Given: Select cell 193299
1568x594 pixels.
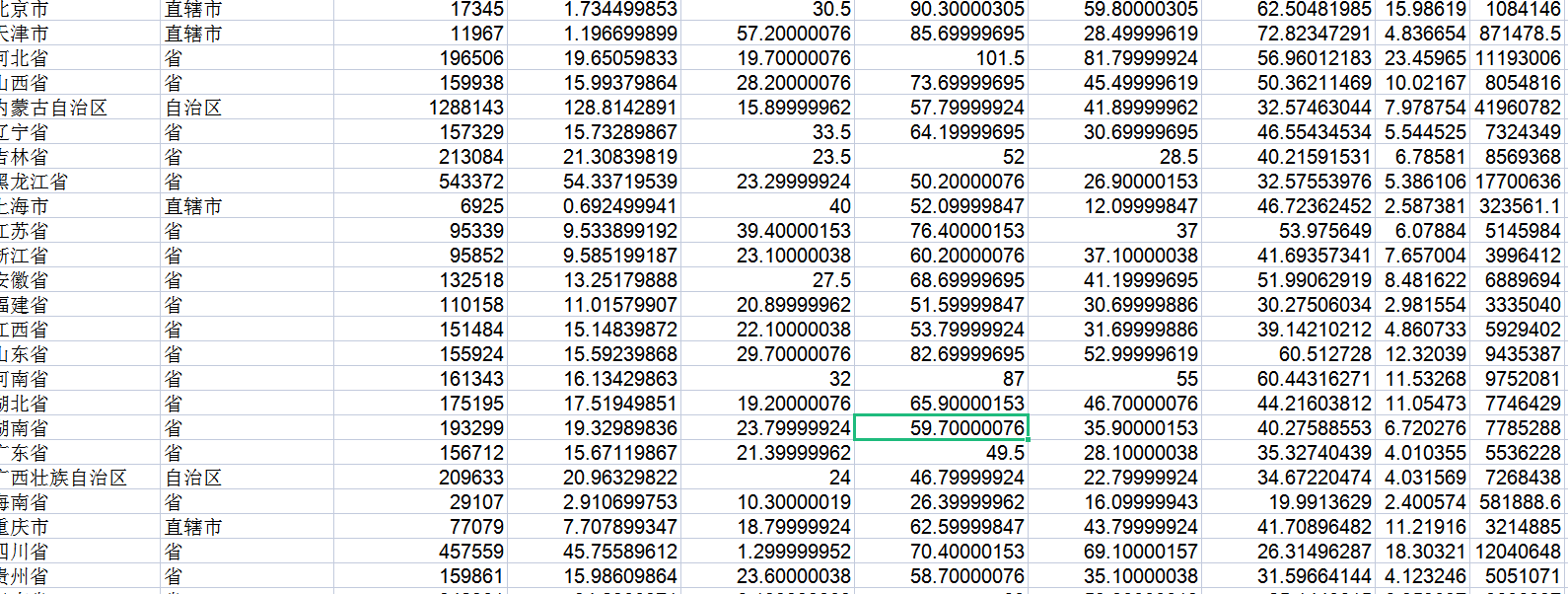Looking at the screenshot, I should [420, 428].
